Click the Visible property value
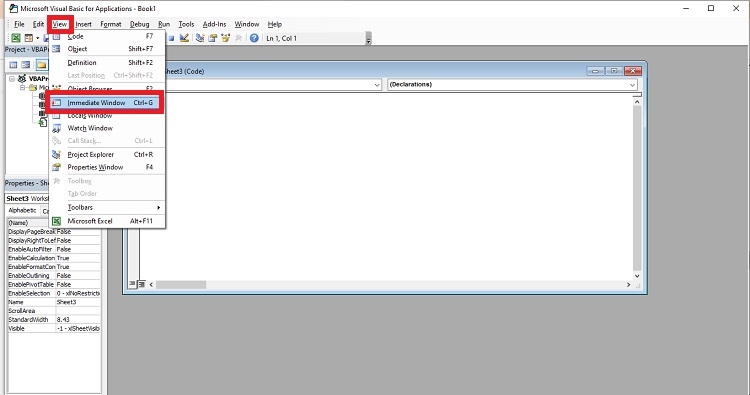Screen dimensions: 750x395 (78, 329)
